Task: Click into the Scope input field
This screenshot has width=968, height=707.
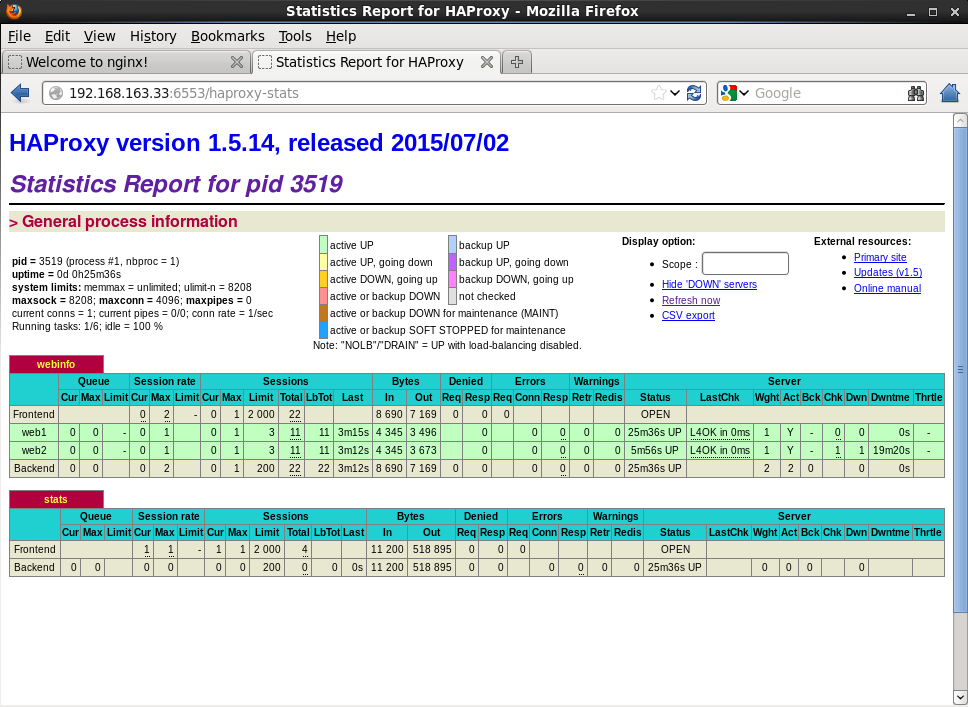Action: [745, 264]
